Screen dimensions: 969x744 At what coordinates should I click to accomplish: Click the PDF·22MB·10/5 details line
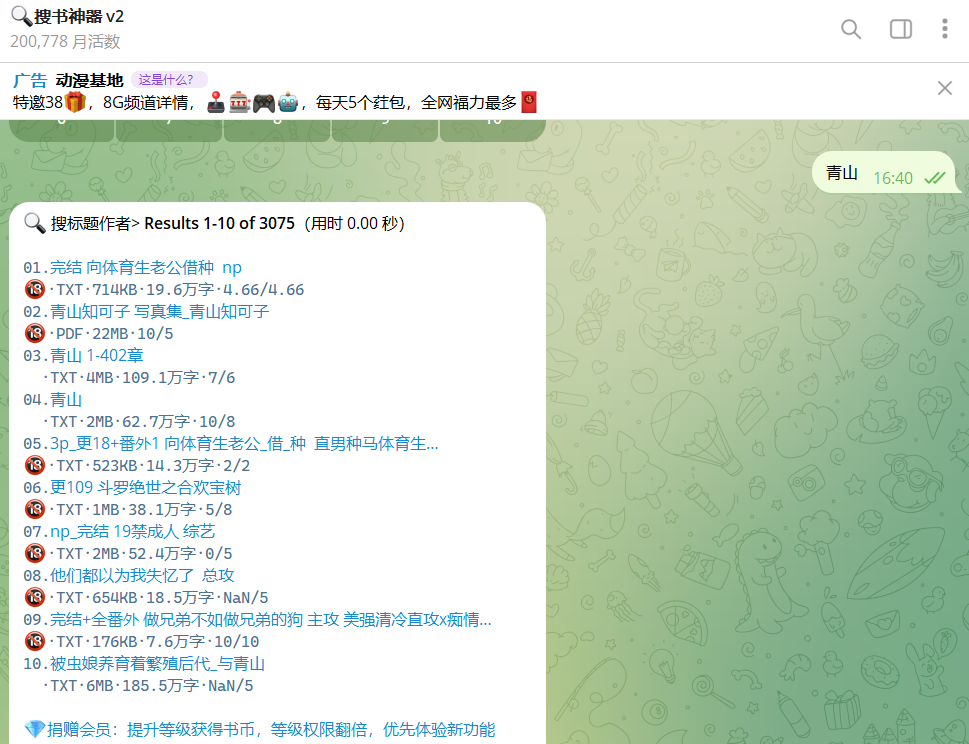[111, 334]
